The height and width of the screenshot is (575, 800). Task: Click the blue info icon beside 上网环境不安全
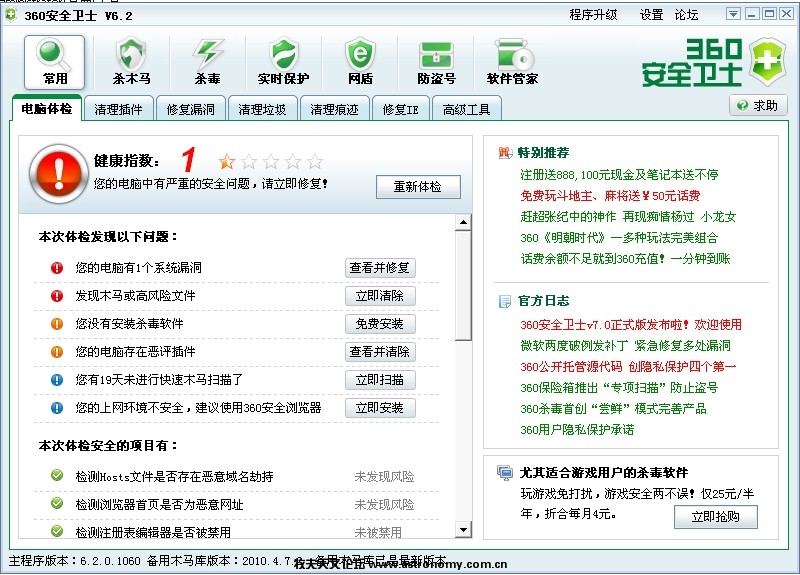pos(57,408)
